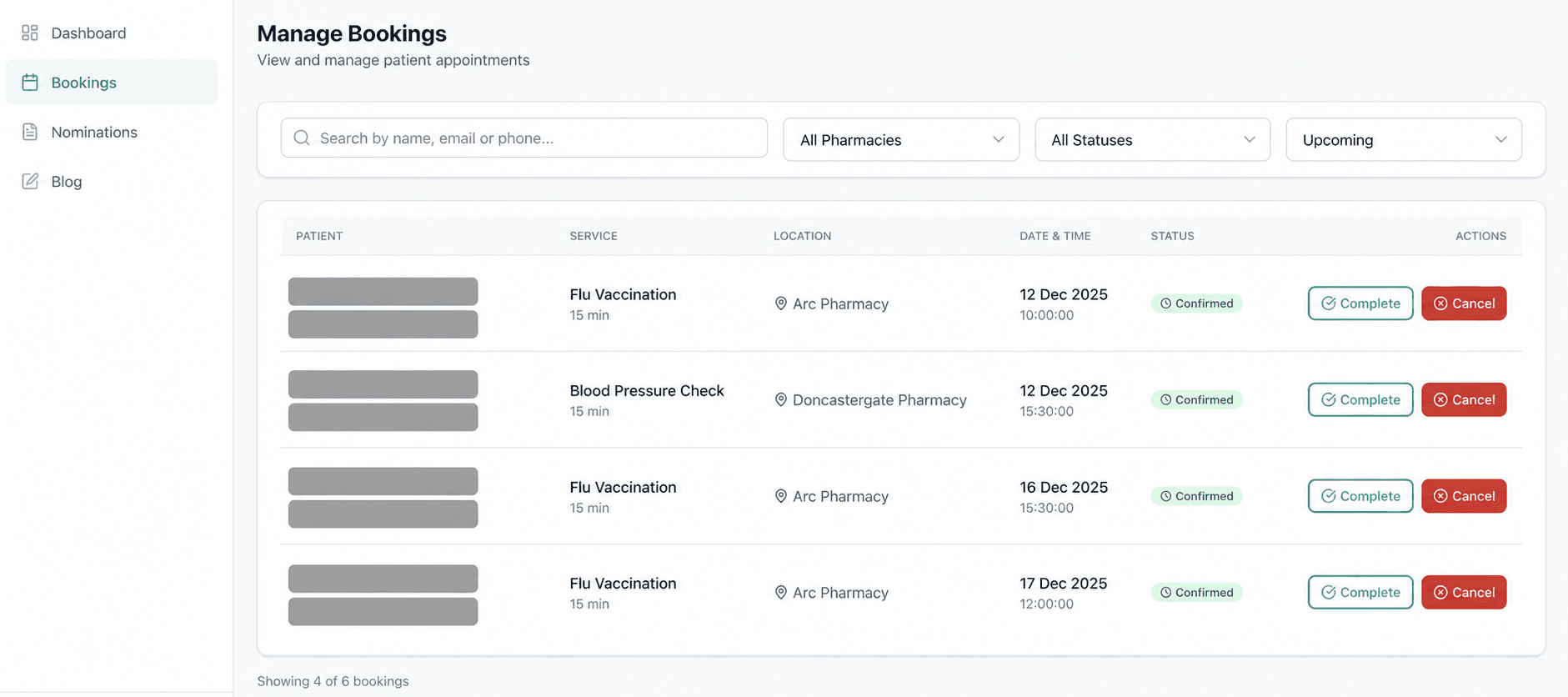Complete the 17 Dec Flu Vaccination booking

(x=1360, y=592)
